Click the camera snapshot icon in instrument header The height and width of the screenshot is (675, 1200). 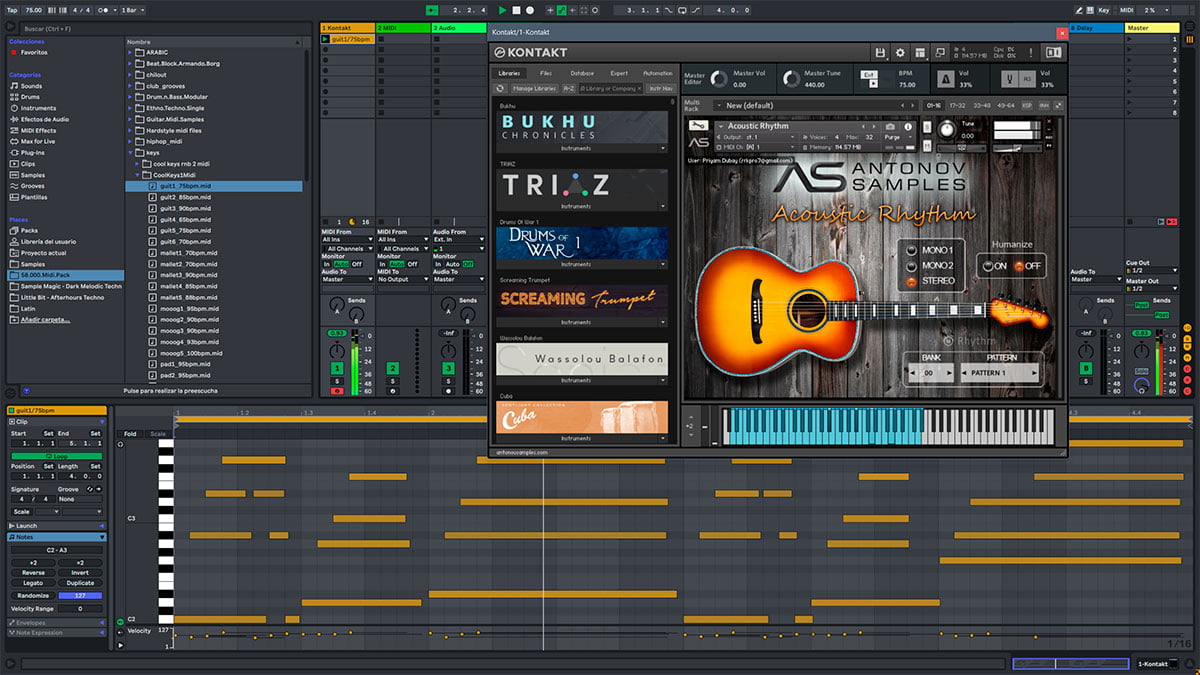pos(891,126)
